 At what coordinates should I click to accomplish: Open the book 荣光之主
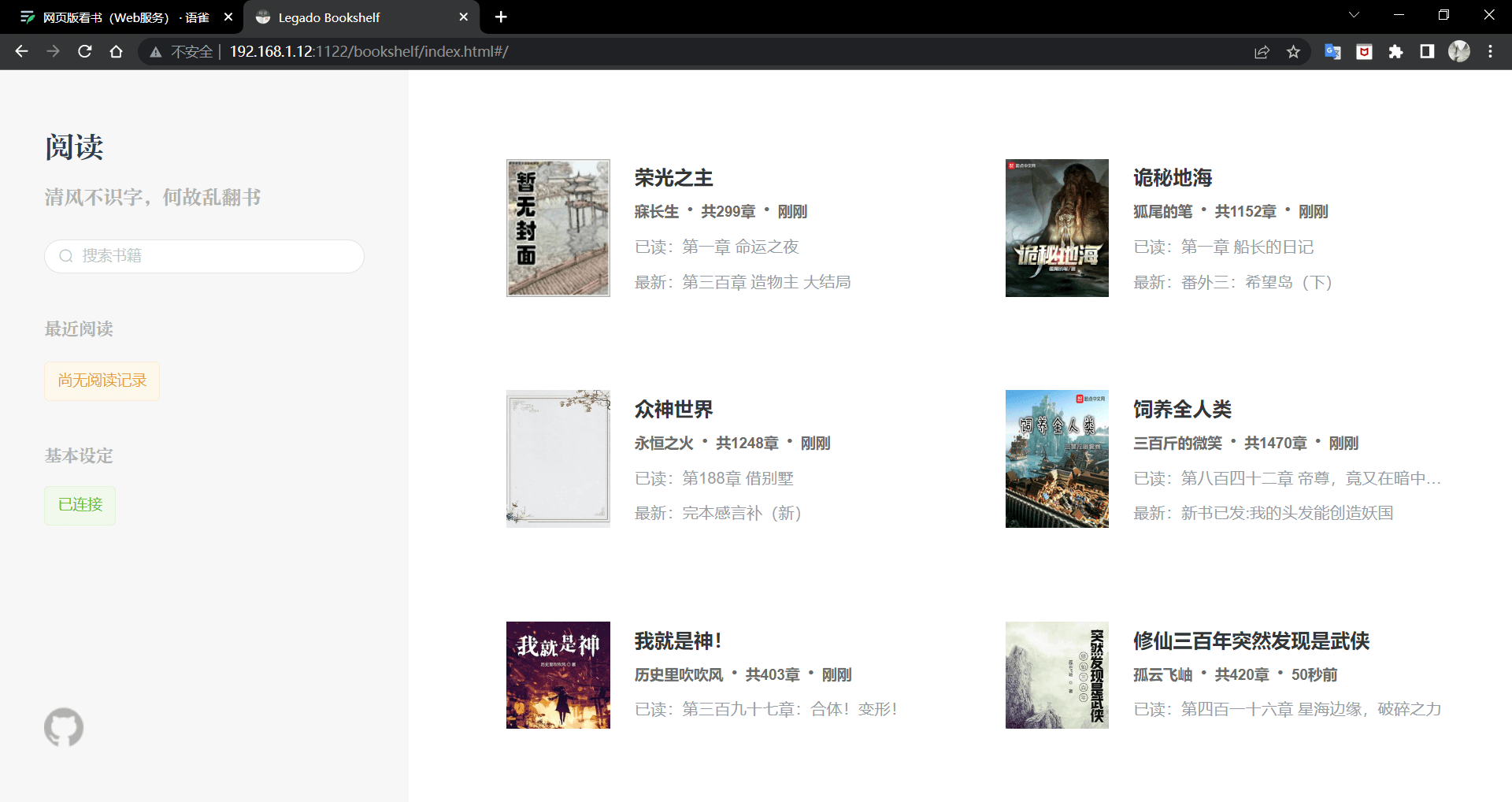(x=673, y=178)
